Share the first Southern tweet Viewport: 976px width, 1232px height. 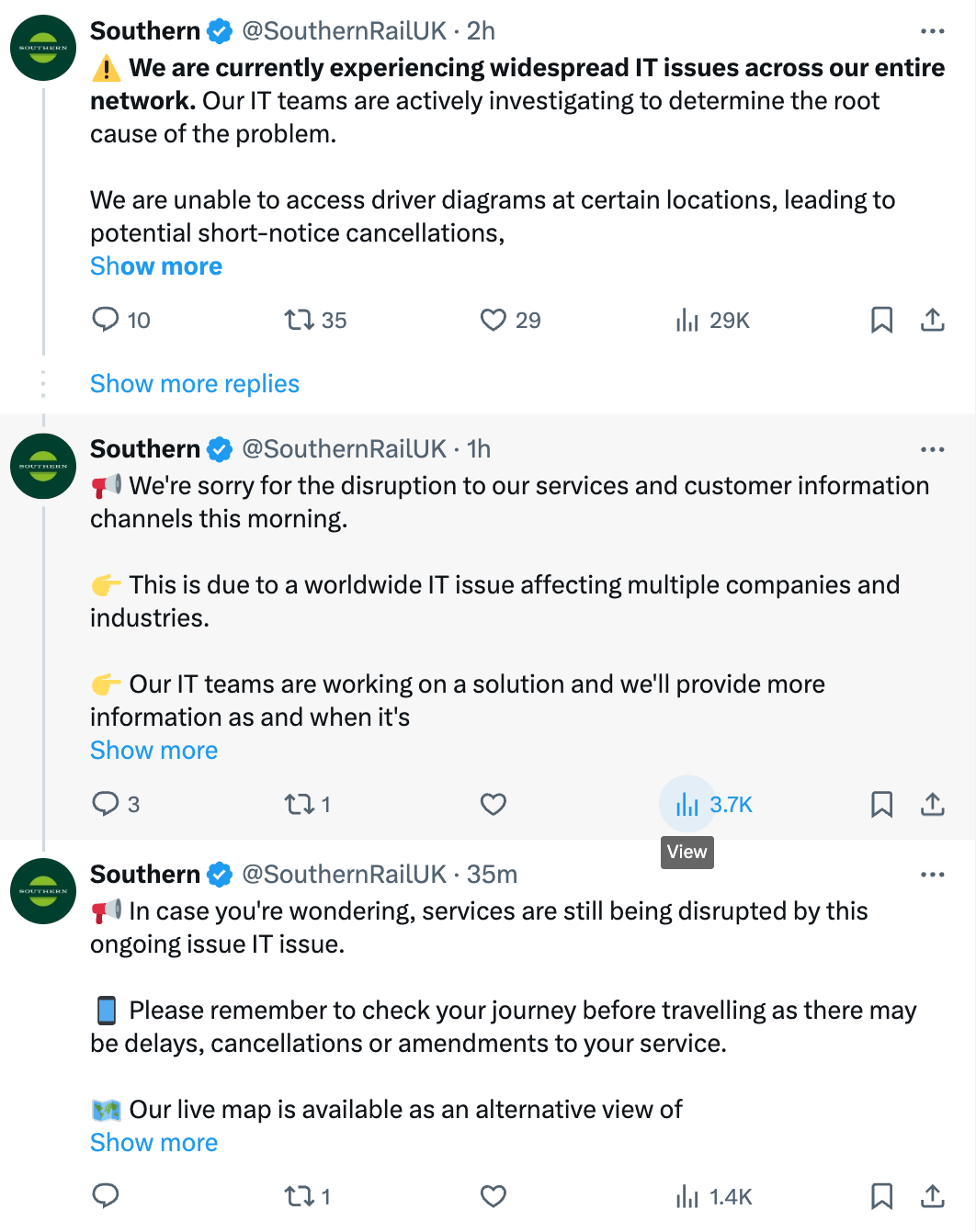(932, 320)
